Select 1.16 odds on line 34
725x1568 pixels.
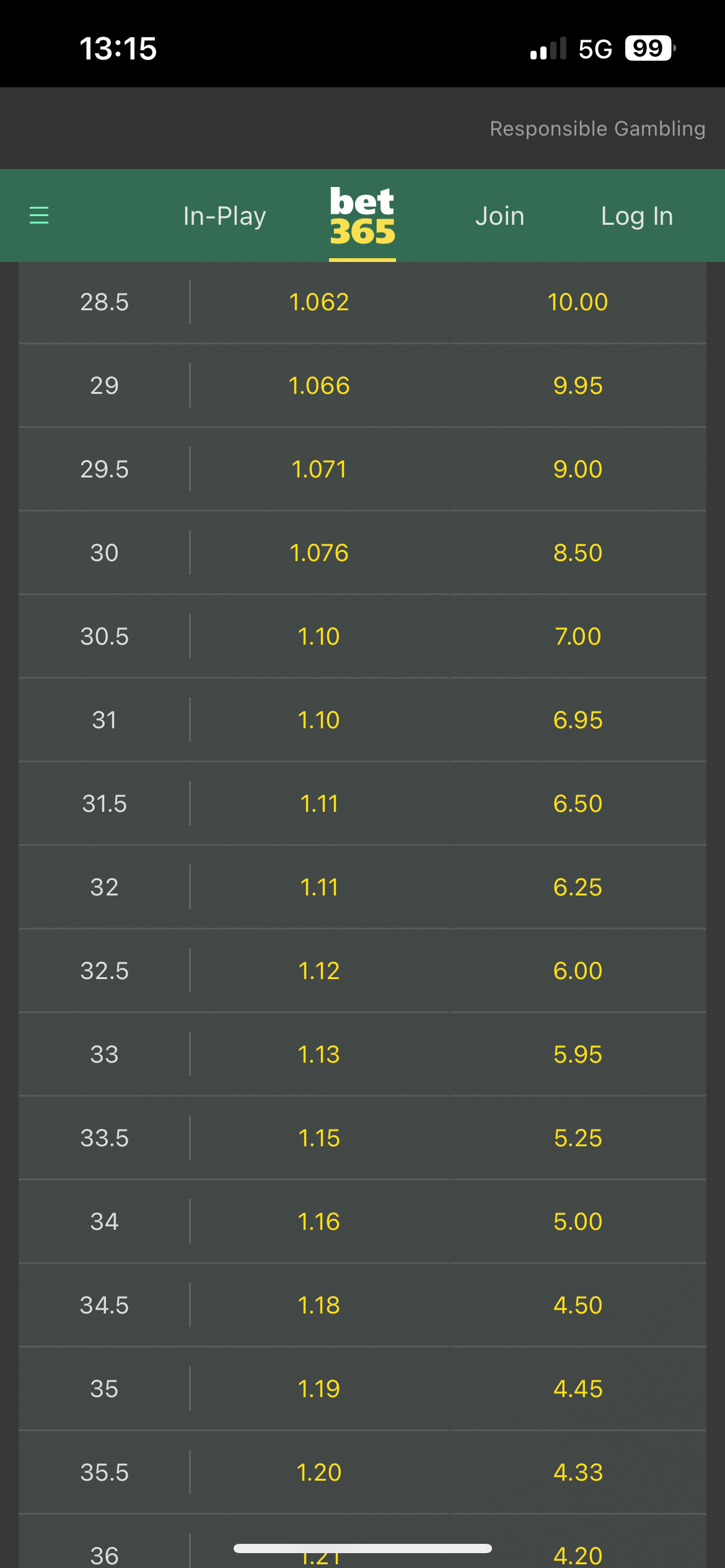click(319, 1222)
